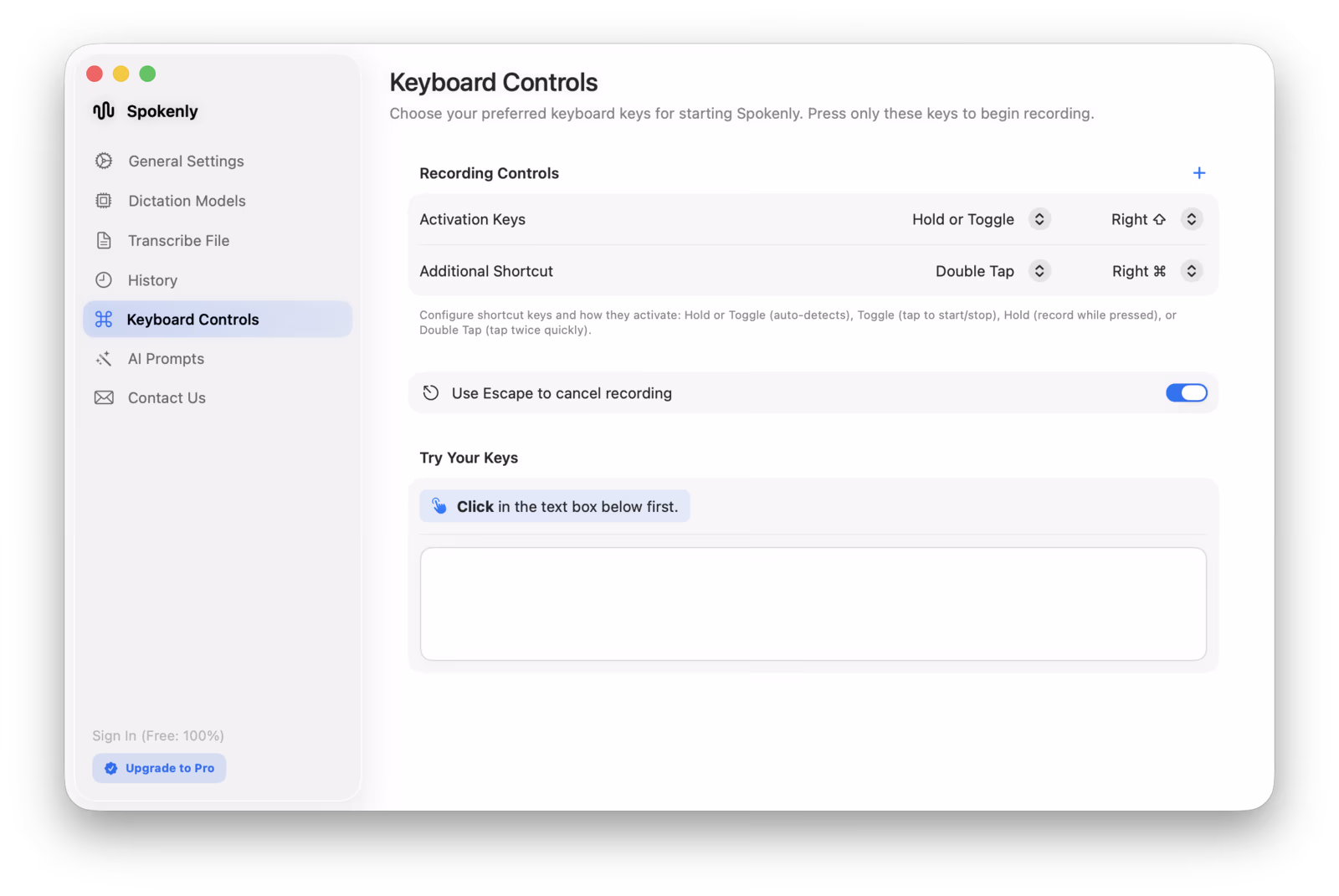Click Sign In (Free: 100%) link
The width and height of the screenshot is (1339, 896).
(158, 735)
